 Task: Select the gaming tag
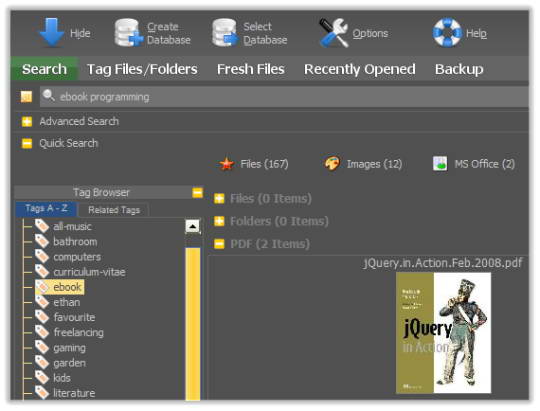[69, 348]
